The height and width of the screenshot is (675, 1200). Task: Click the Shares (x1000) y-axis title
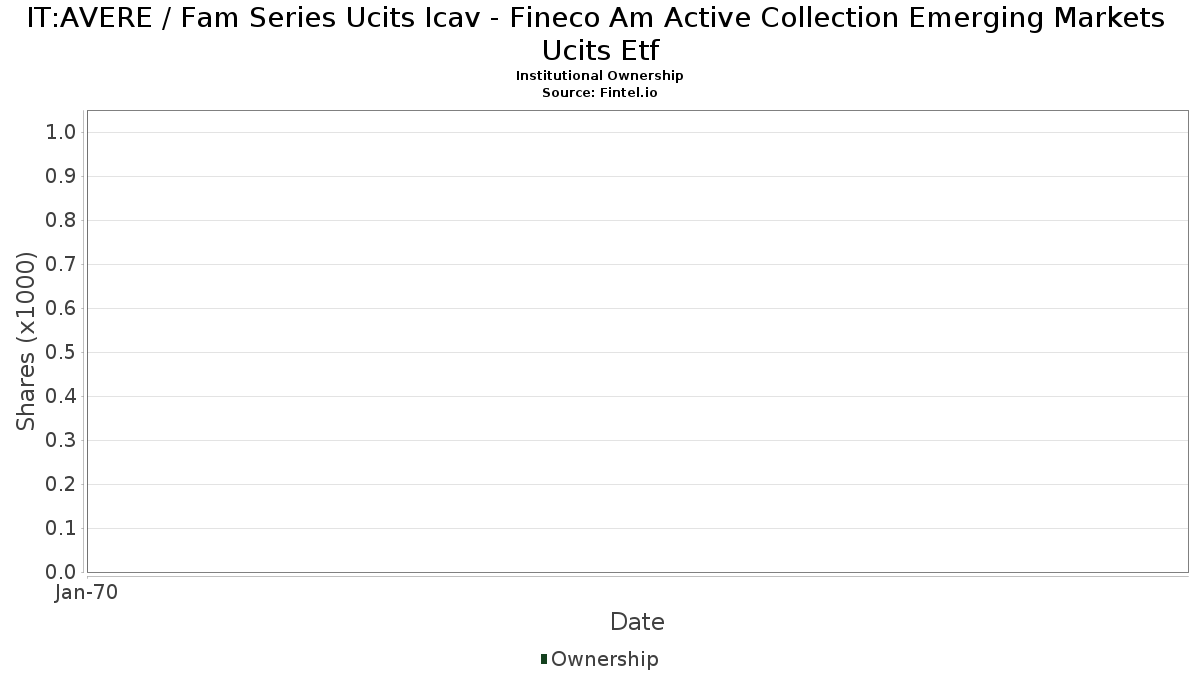tap(27, 342)
